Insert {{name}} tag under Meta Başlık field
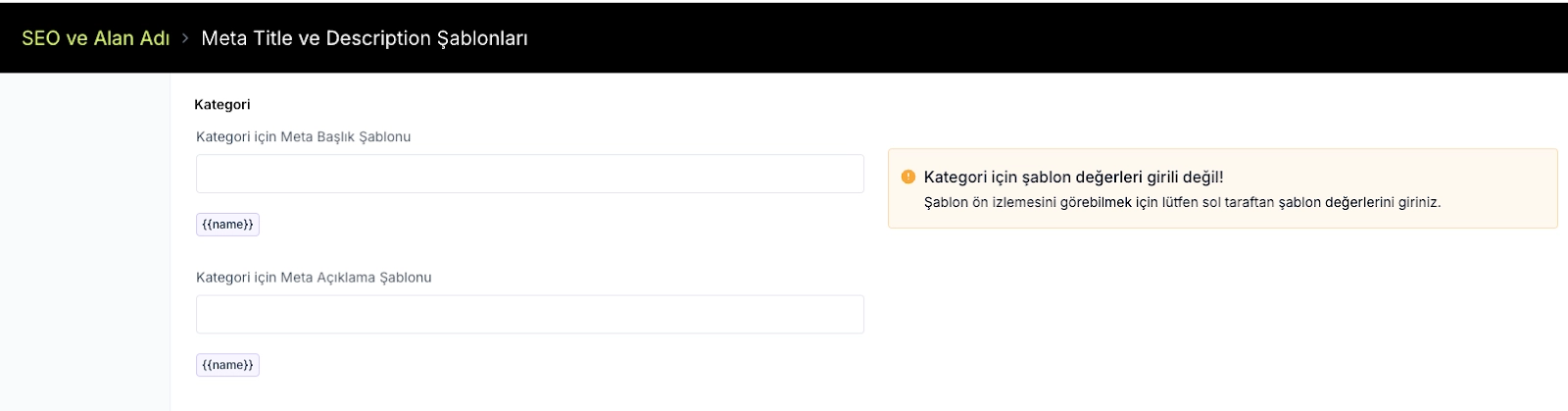This screenshot has width=1568, height=411. pos(227,225)
